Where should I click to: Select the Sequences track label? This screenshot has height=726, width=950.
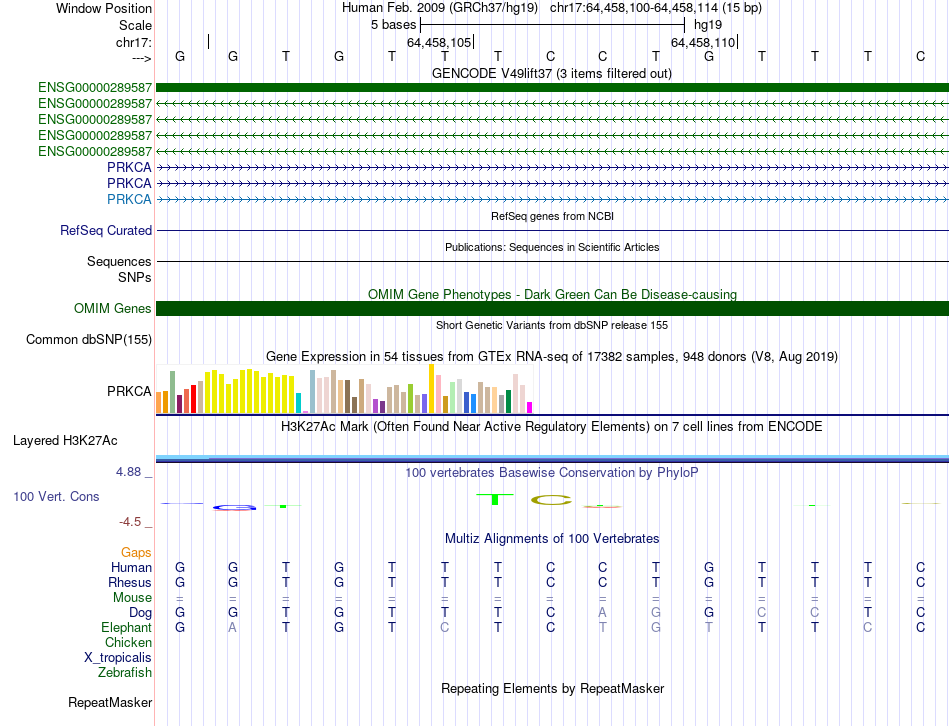coord(119,261)
